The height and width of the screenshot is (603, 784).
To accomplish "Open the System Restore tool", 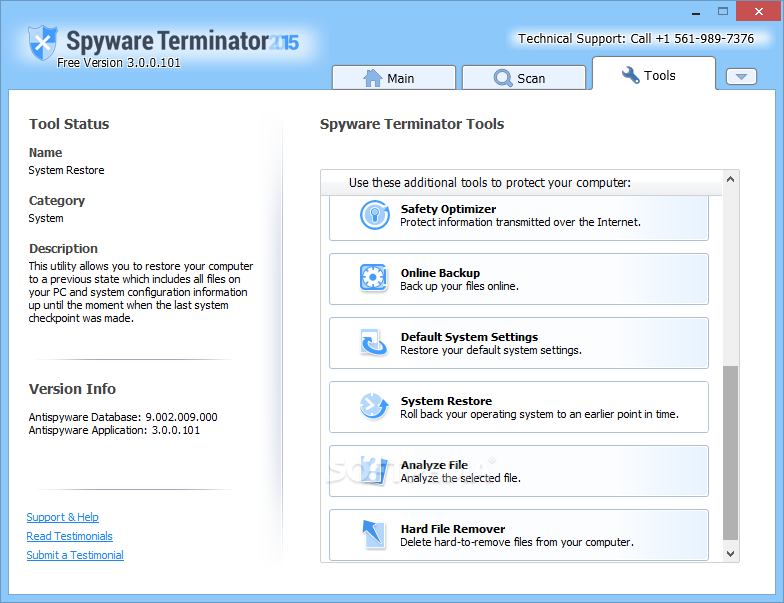I will tap(518, 407).
